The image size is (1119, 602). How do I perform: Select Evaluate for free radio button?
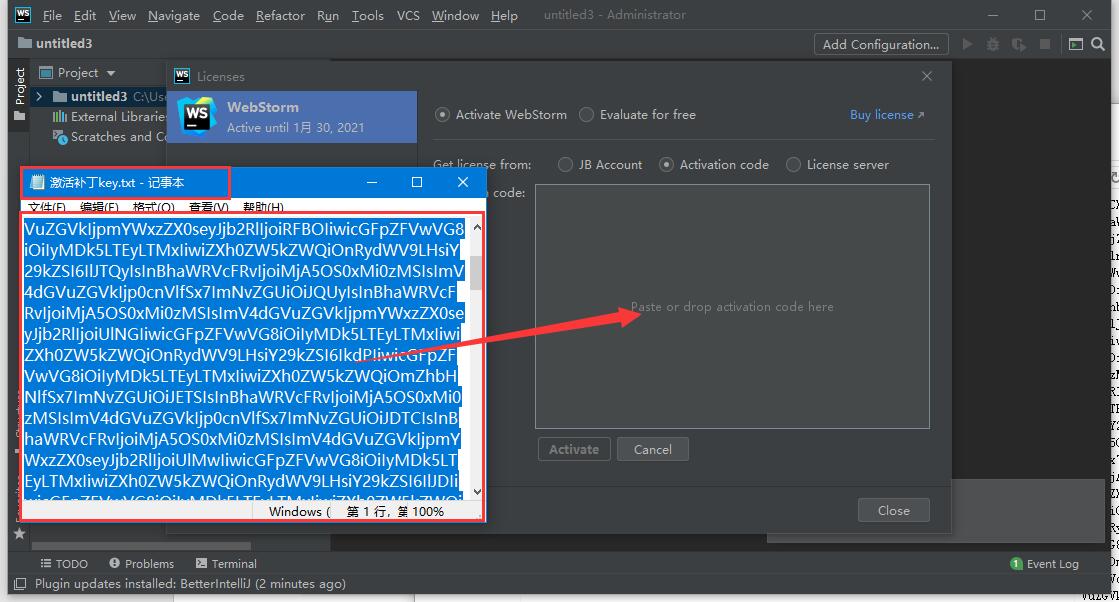(587, 114)
